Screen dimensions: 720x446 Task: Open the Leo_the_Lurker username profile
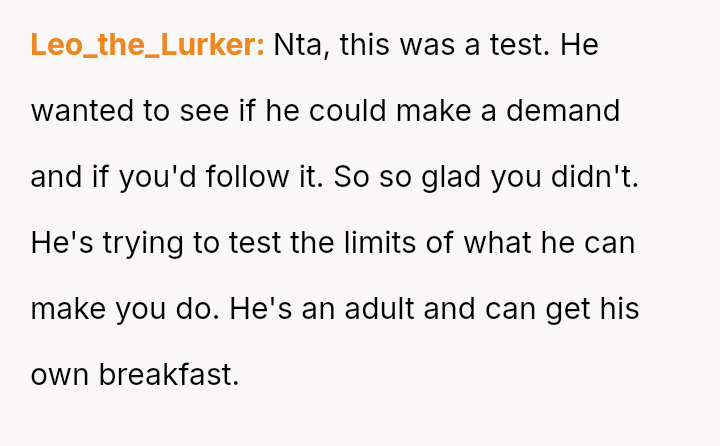(x=147, y=45)
